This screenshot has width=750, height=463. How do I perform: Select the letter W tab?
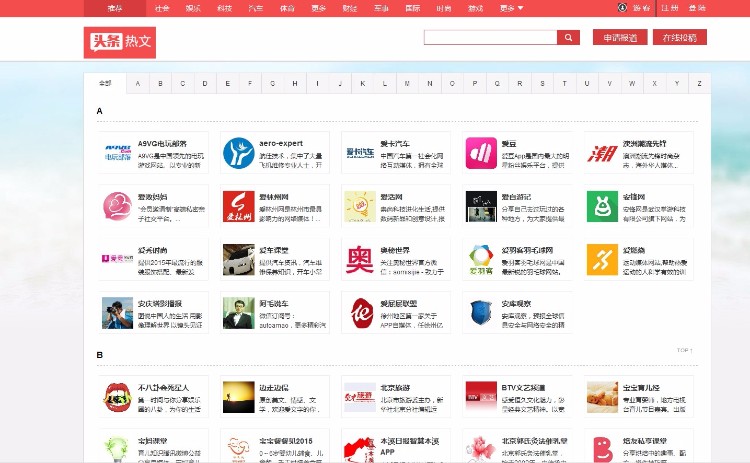tap(632, 83)
